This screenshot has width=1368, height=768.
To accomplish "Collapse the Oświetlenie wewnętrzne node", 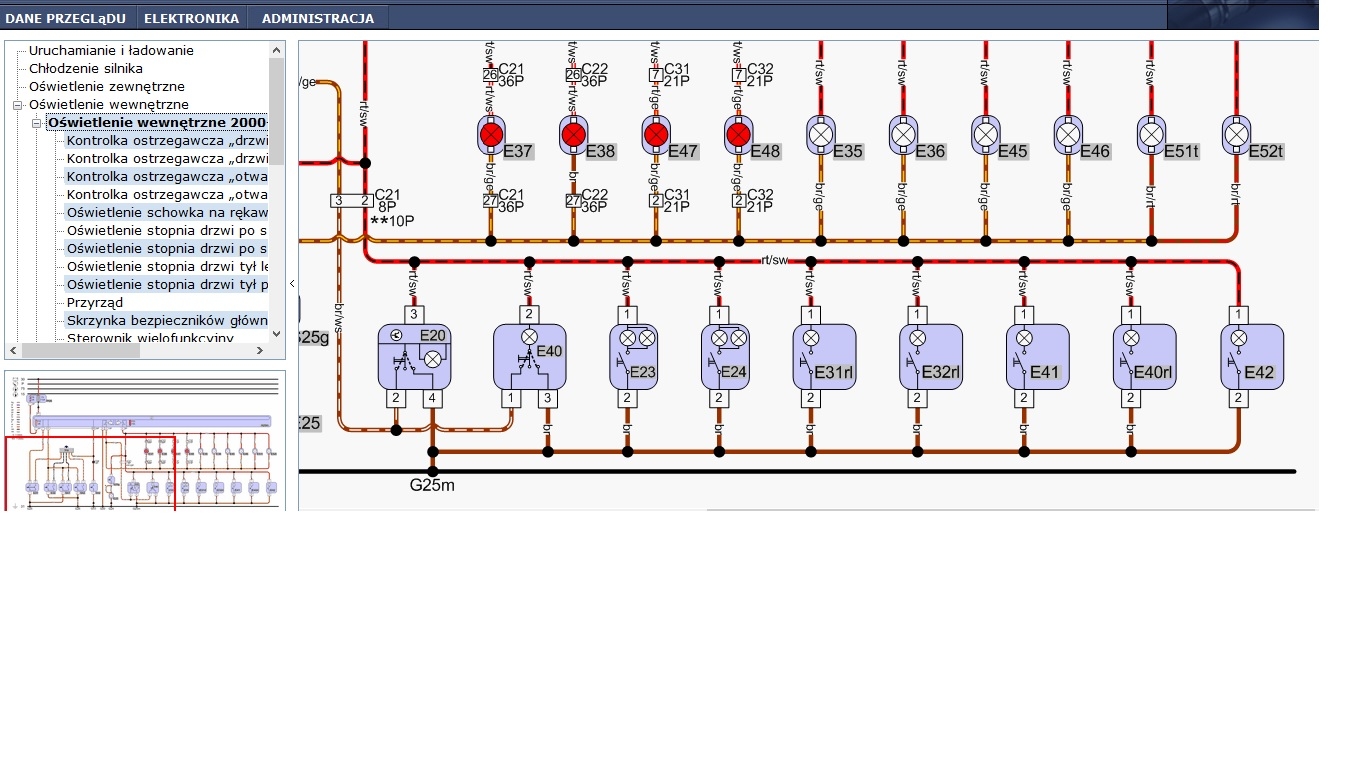I will [17, 104].
